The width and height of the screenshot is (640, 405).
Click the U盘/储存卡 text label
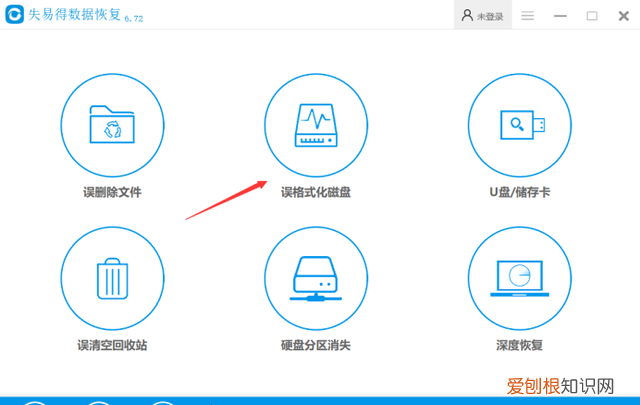click(520, 192)
